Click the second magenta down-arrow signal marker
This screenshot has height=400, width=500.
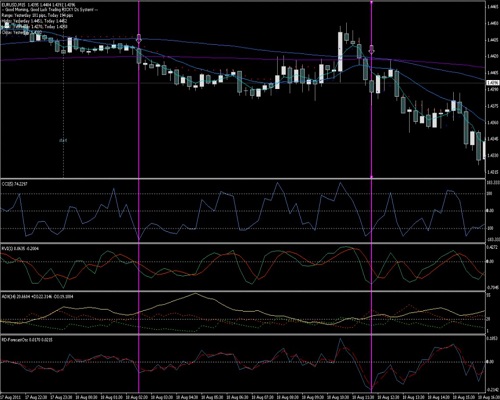click(372, 49)
